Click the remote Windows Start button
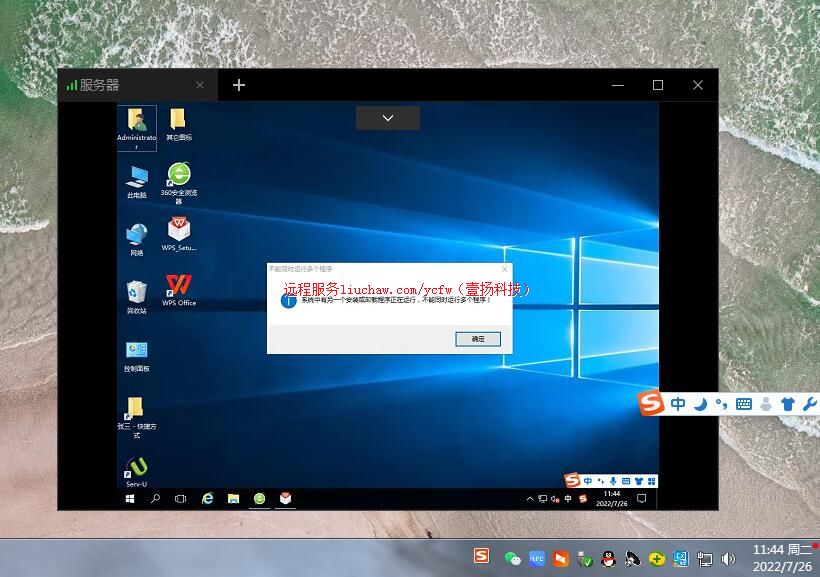This screenshot has width=820, height=577. point(130,498)
